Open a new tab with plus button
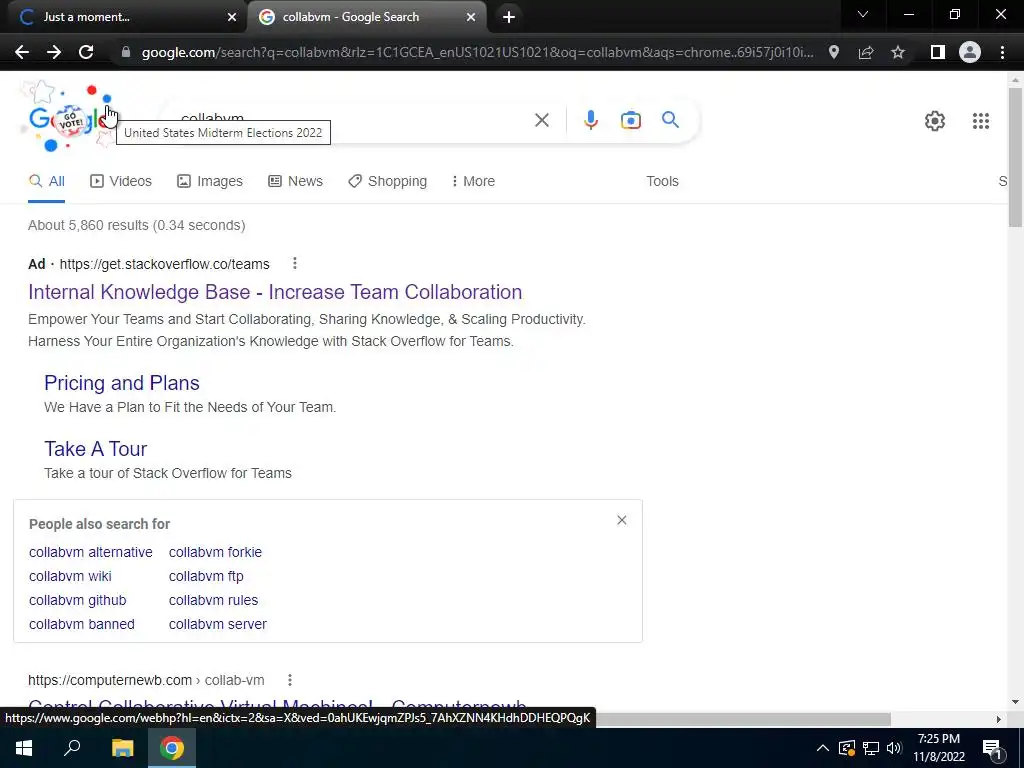 (509, 17)
